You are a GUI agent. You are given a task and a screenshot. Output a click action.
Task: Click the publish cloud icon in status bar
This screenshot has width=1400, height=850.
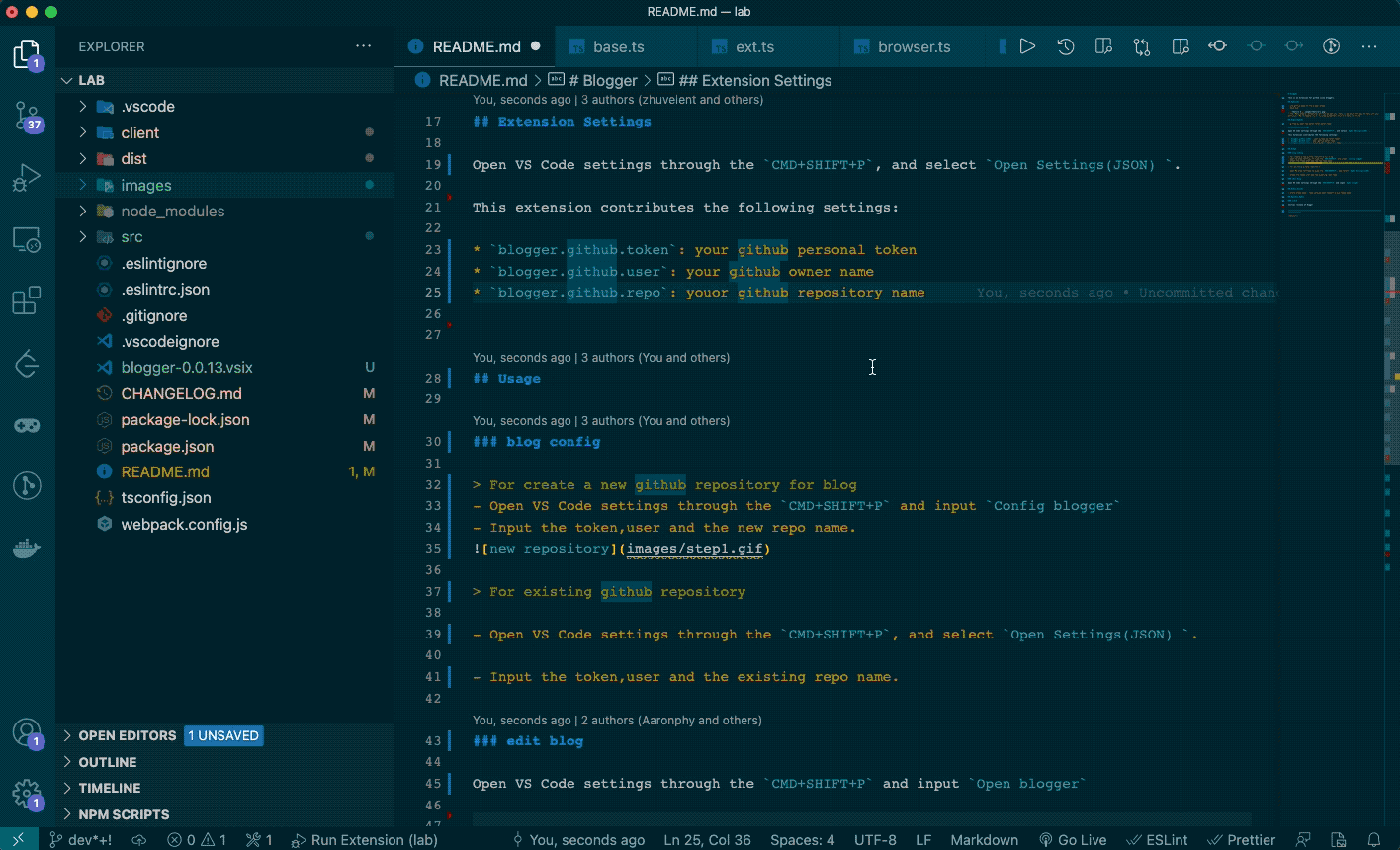(x=139, y=840)
